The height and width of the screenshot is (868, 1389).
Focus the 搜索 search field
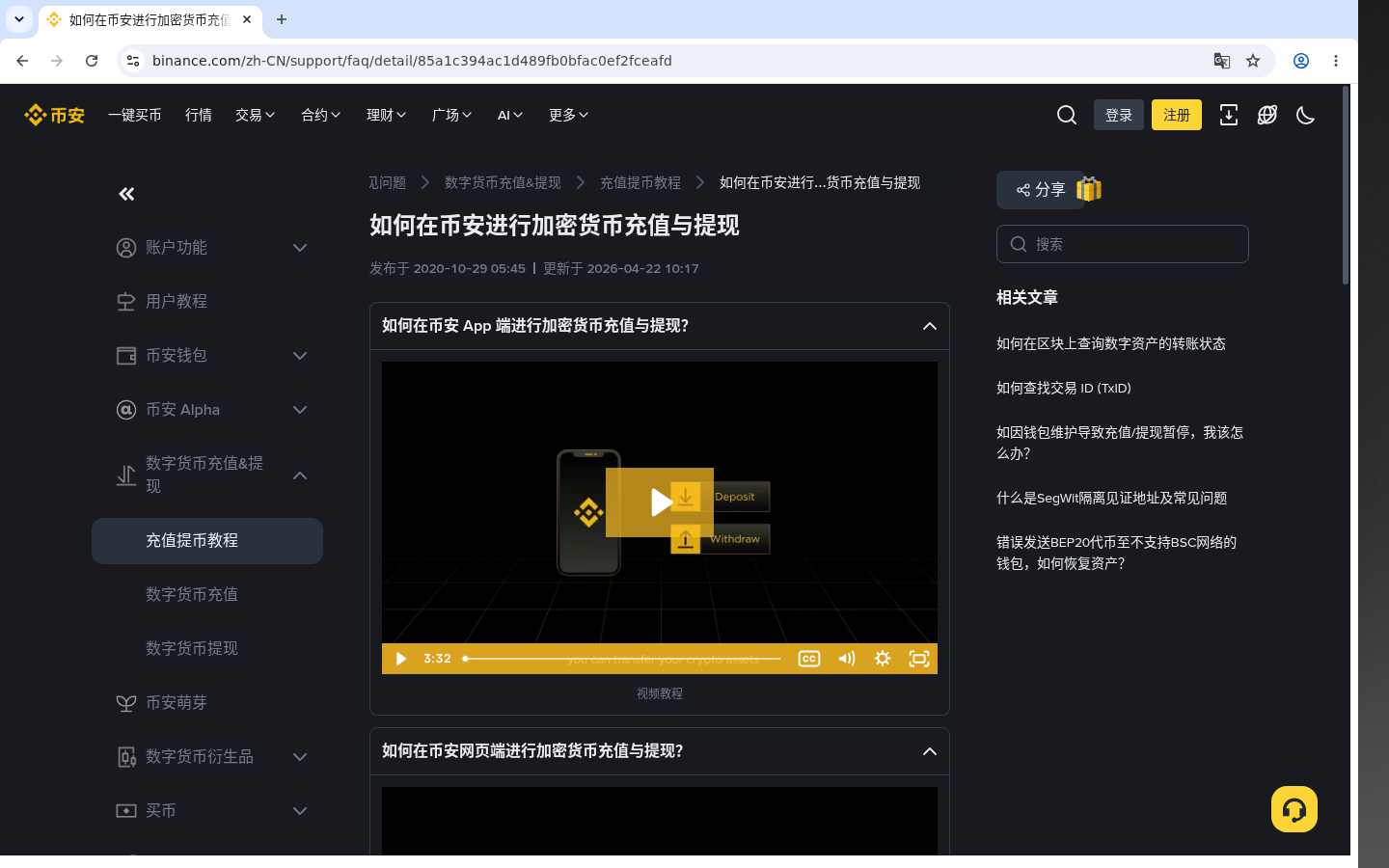tap(1123, 244)
